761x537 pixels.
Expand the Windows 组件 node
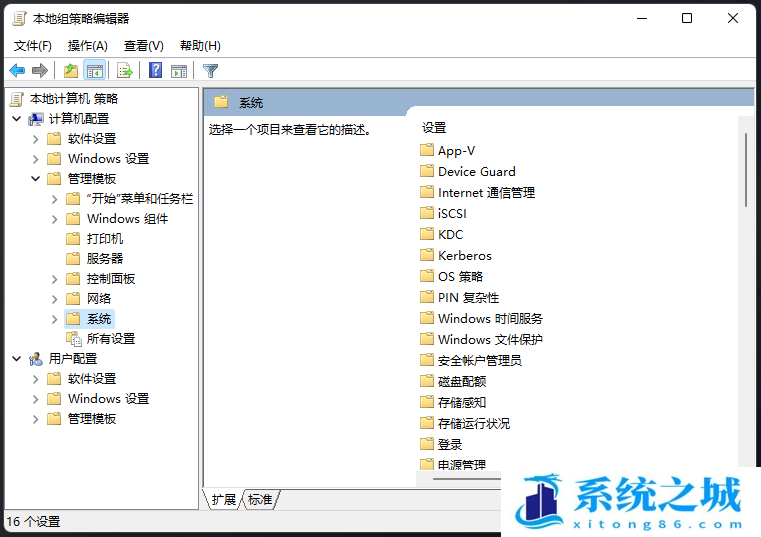[54, 219]
